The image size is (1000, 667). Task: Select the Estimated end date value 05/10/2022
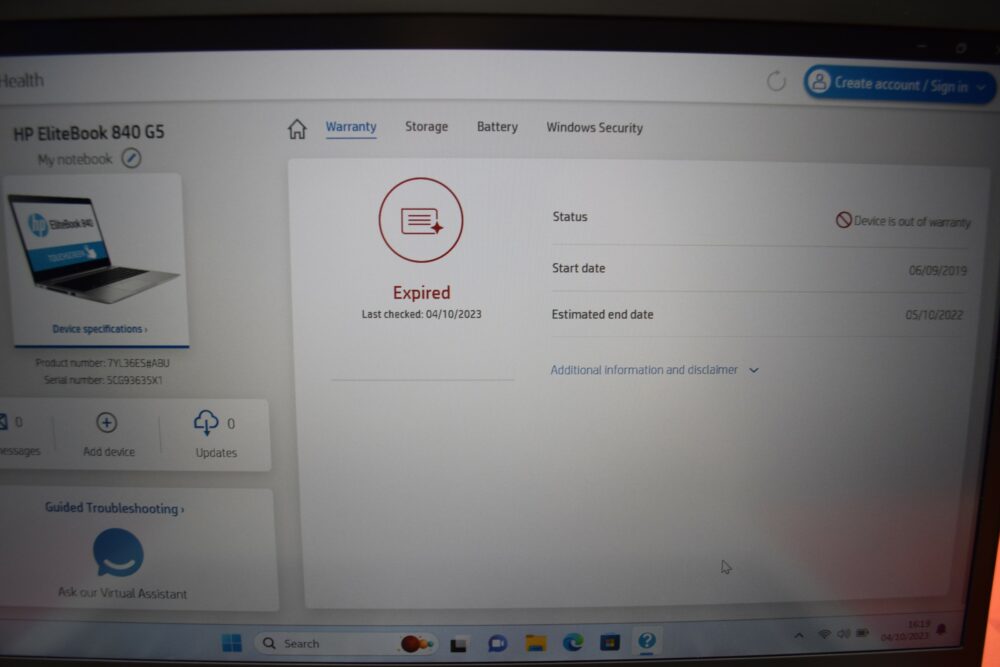point(934,315)
